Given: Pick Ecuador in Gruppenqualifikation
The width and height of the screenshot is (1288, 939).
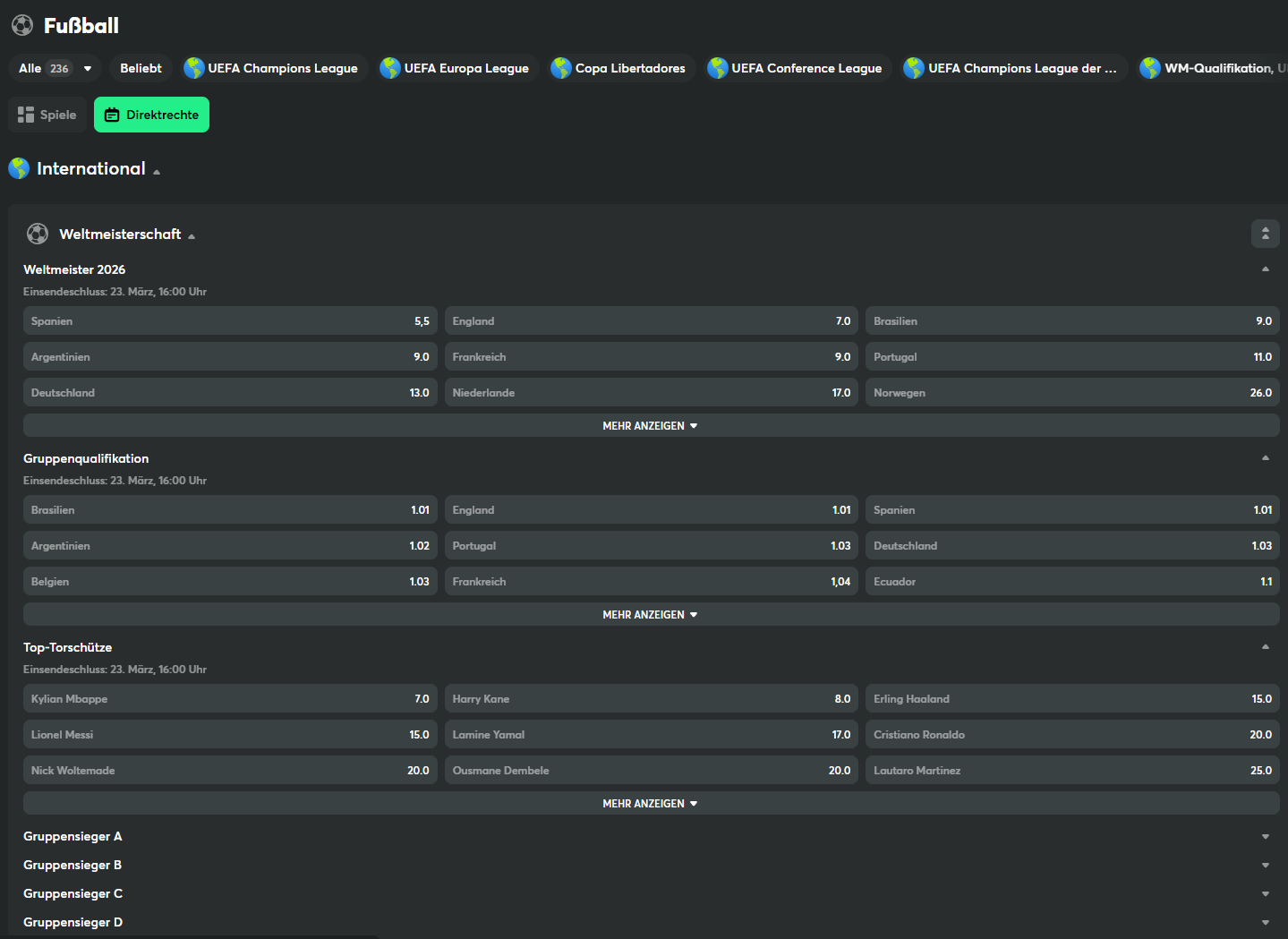Looking at the screenshot, I should tap(1071, 582).
